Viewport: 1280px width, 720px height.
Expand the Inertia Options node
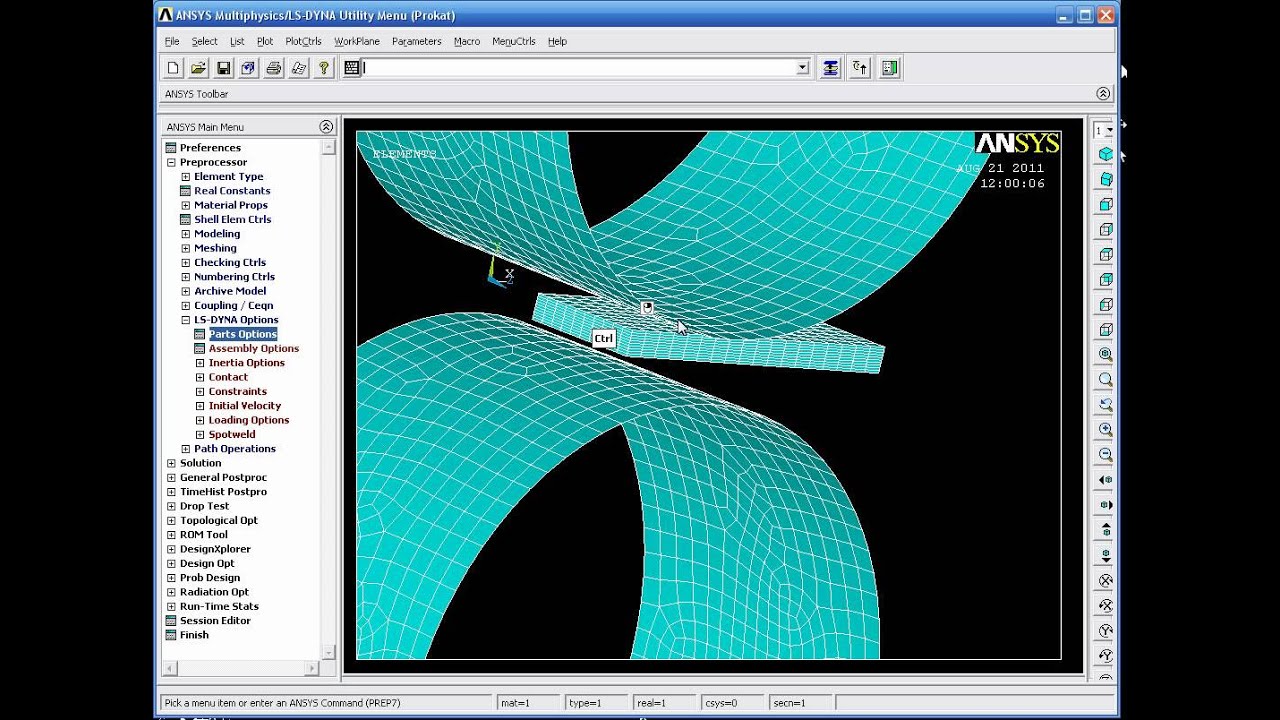(x=200, y=363)
